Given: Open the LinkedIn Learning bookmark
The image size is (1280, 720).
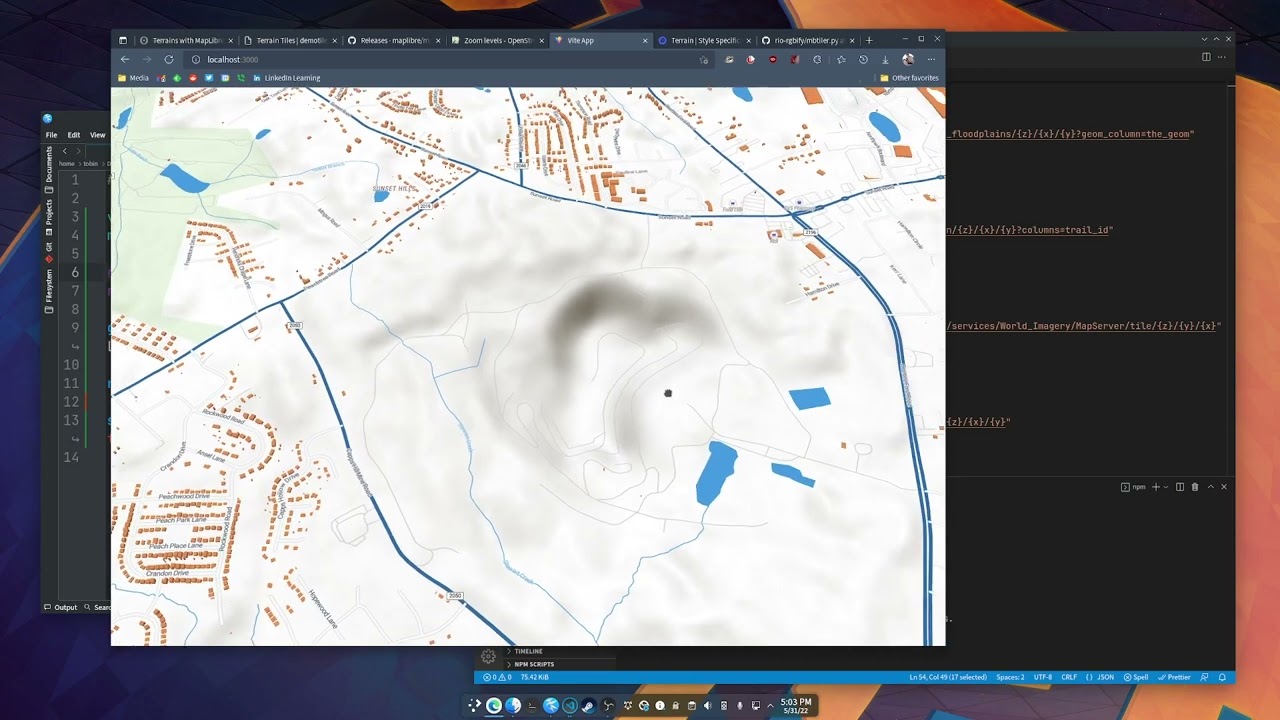Looking at the screenshot, I should click(286, 78).
